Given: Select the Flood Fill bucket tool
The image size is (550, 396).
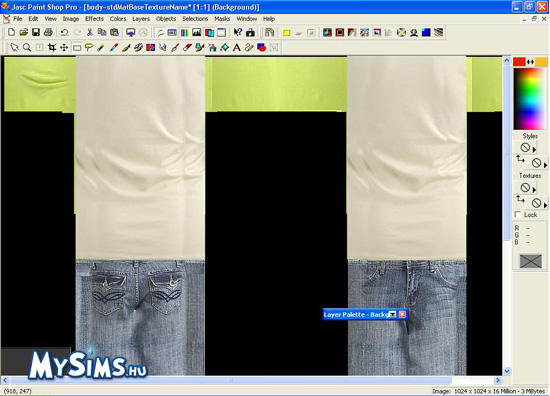Looking at the screenshot, I should pyautogui.click(x=224, y=47).
